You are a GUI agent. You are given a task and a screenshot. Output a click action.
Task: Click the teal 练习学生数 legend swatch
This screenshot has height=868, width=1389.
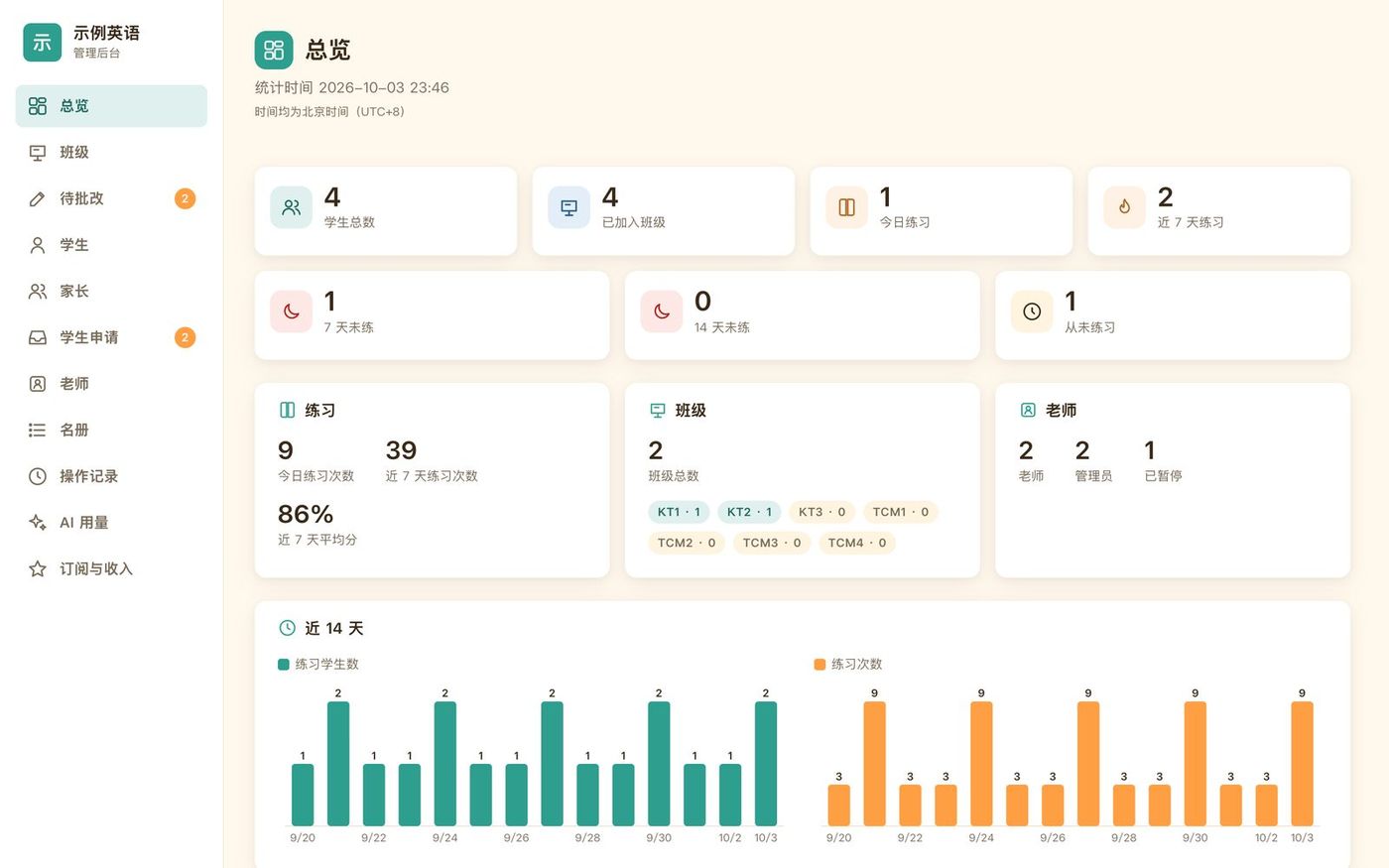click(x=284, y=665)
